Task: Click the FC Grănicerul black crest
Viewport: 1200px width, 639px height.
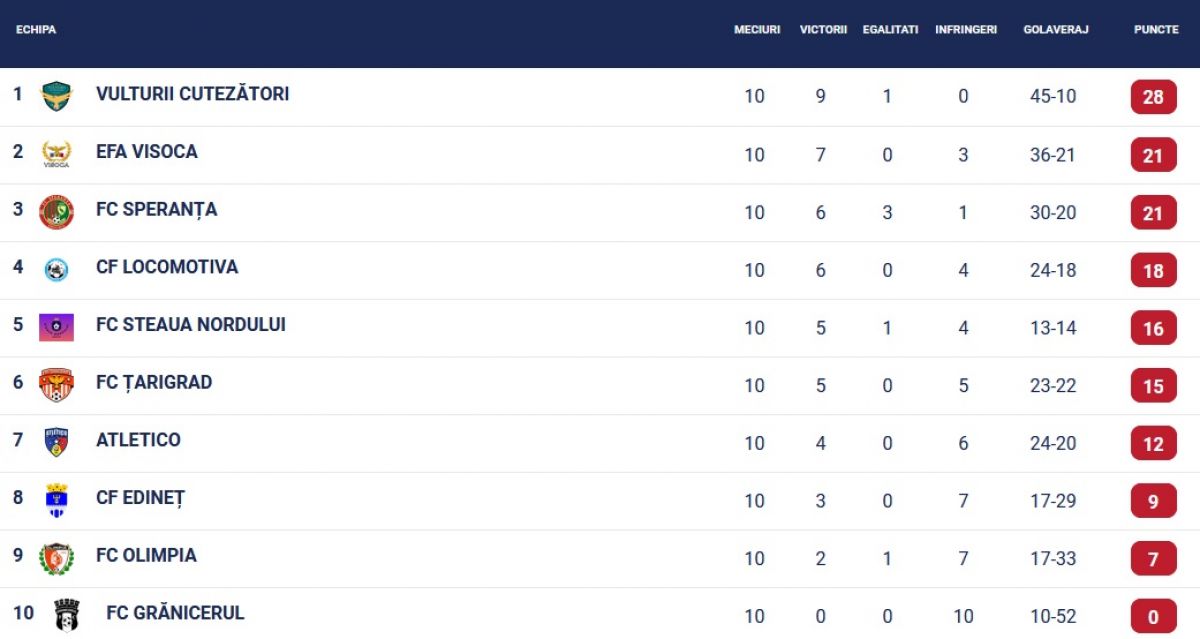Action: [67, 615]
